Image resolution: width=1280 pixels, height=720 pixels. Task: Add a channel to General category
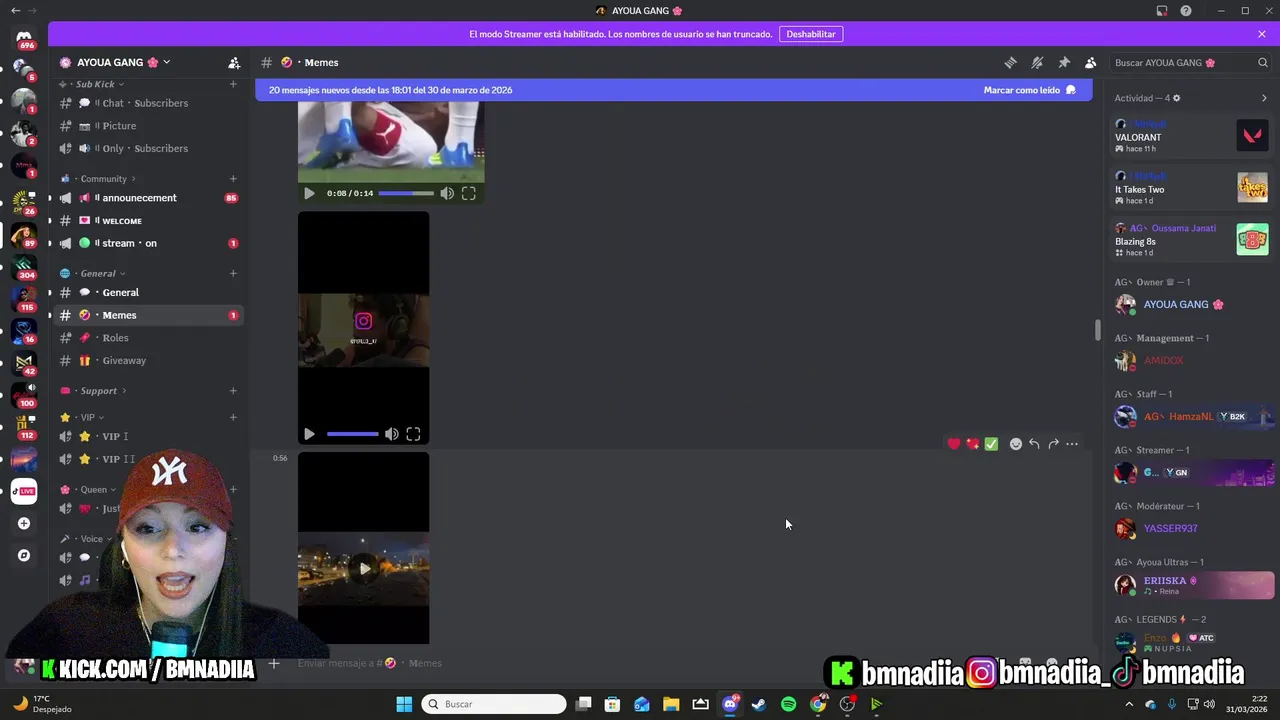(233, 273)
